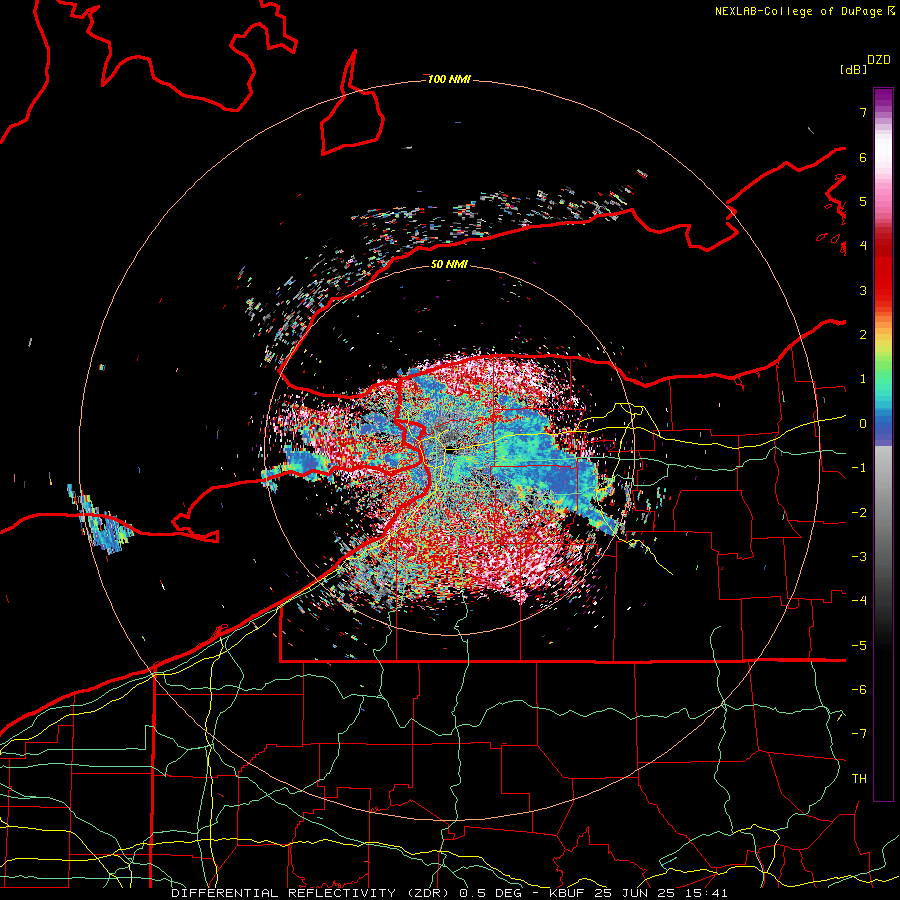
Task: Click the -4 value on the color scale
Action: tap(859, 601)
